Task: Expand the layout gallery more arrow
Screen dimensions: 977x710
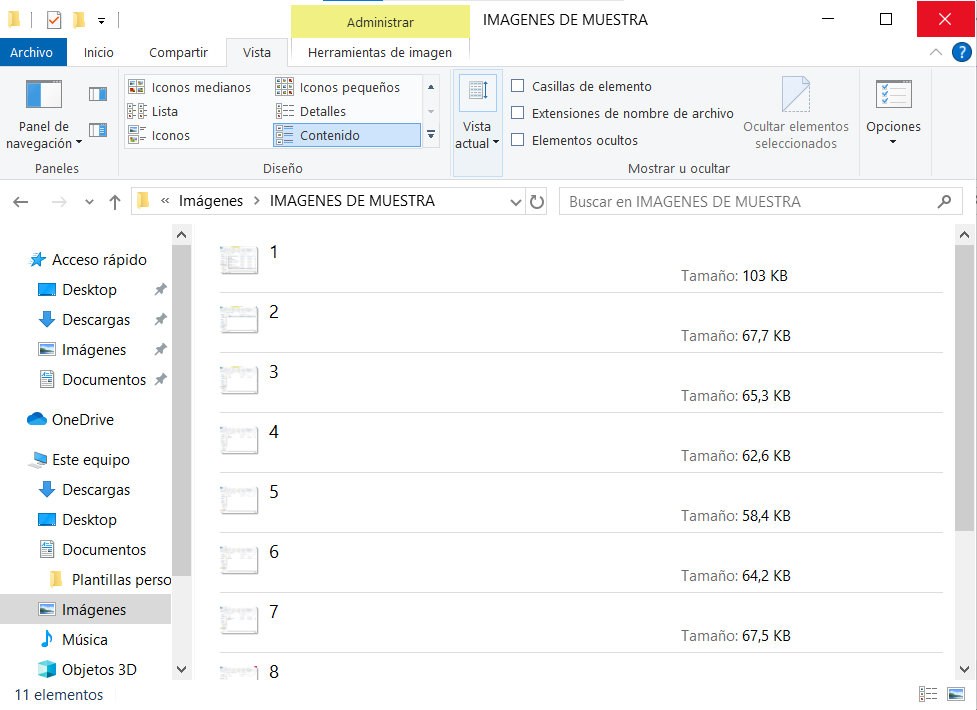Action: point(431,135)
